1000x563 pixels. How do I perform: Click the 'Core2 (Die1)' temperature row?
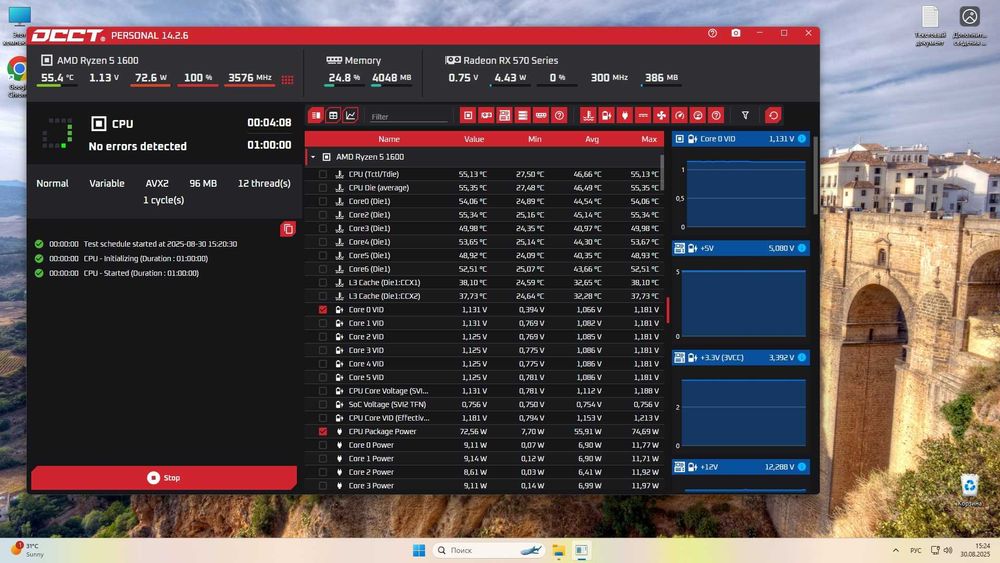click(x=485, y=215)
